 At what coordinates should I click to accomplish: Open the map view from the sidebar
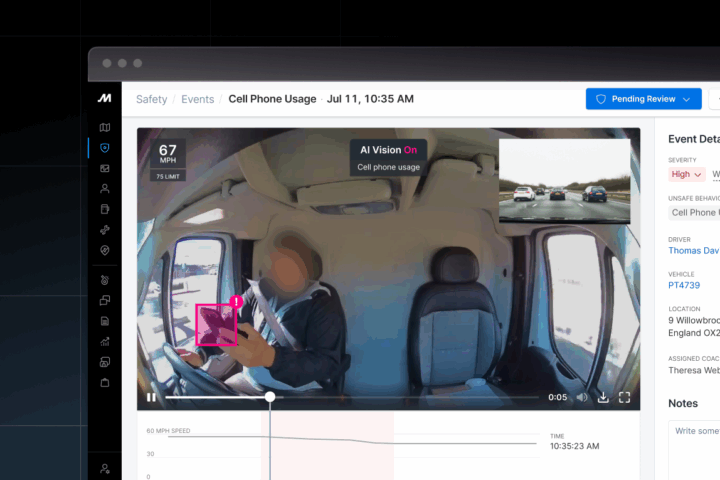105,127
